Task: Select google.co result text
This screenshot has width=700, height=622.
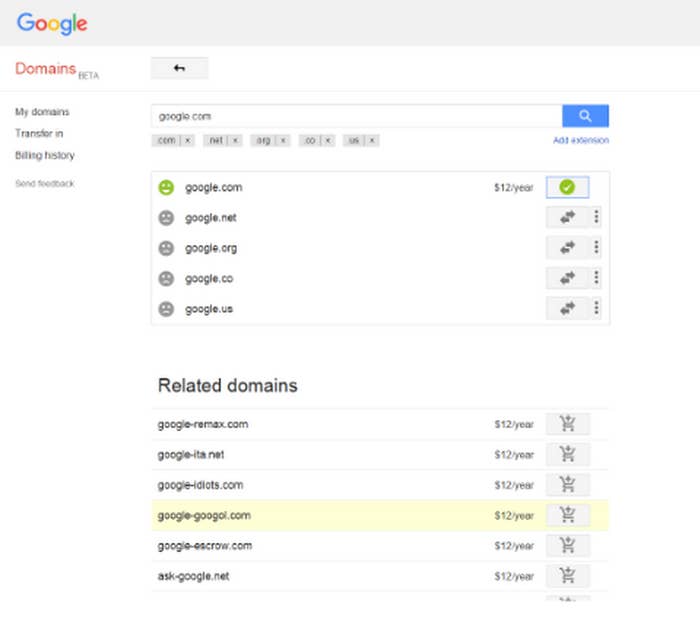Action: click(209, 279)
